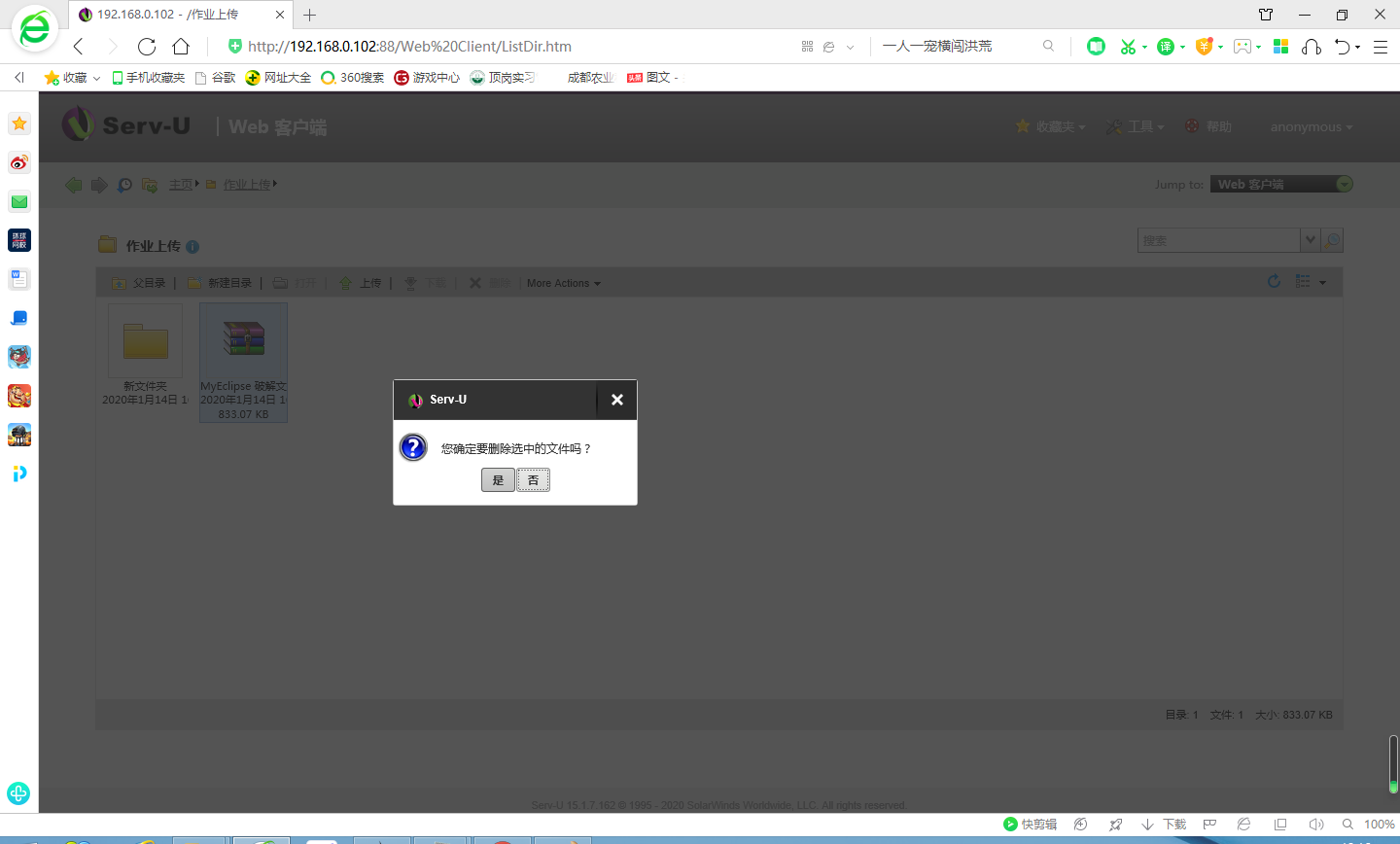Click the 主页 breadcrumb link
This screenshot has width=1400, height=844.
pyautogui.click(x=181, y=185)
